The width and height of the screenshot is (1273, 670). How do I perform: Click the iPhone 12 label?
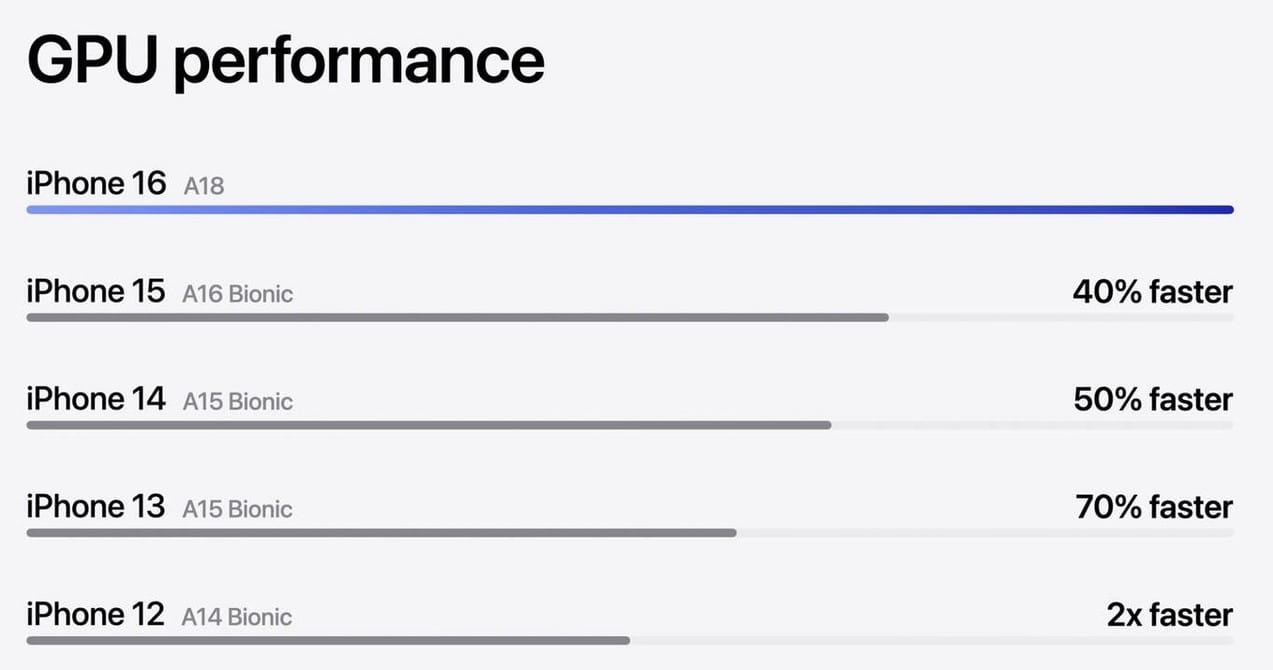(x=95, y=614)
